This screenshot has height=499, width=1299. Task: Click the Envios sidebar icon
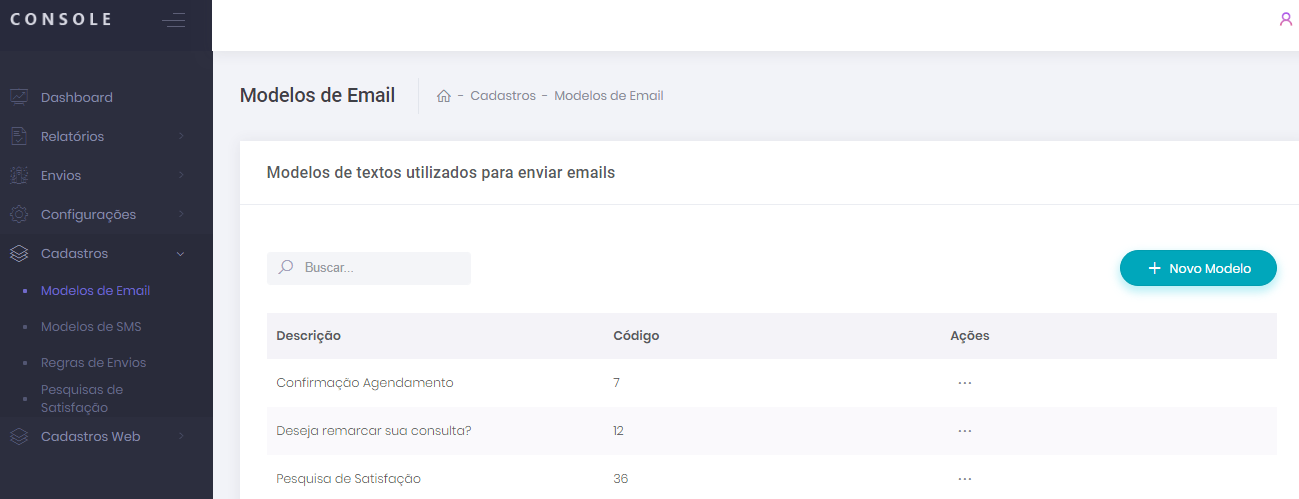coord(19,175)
